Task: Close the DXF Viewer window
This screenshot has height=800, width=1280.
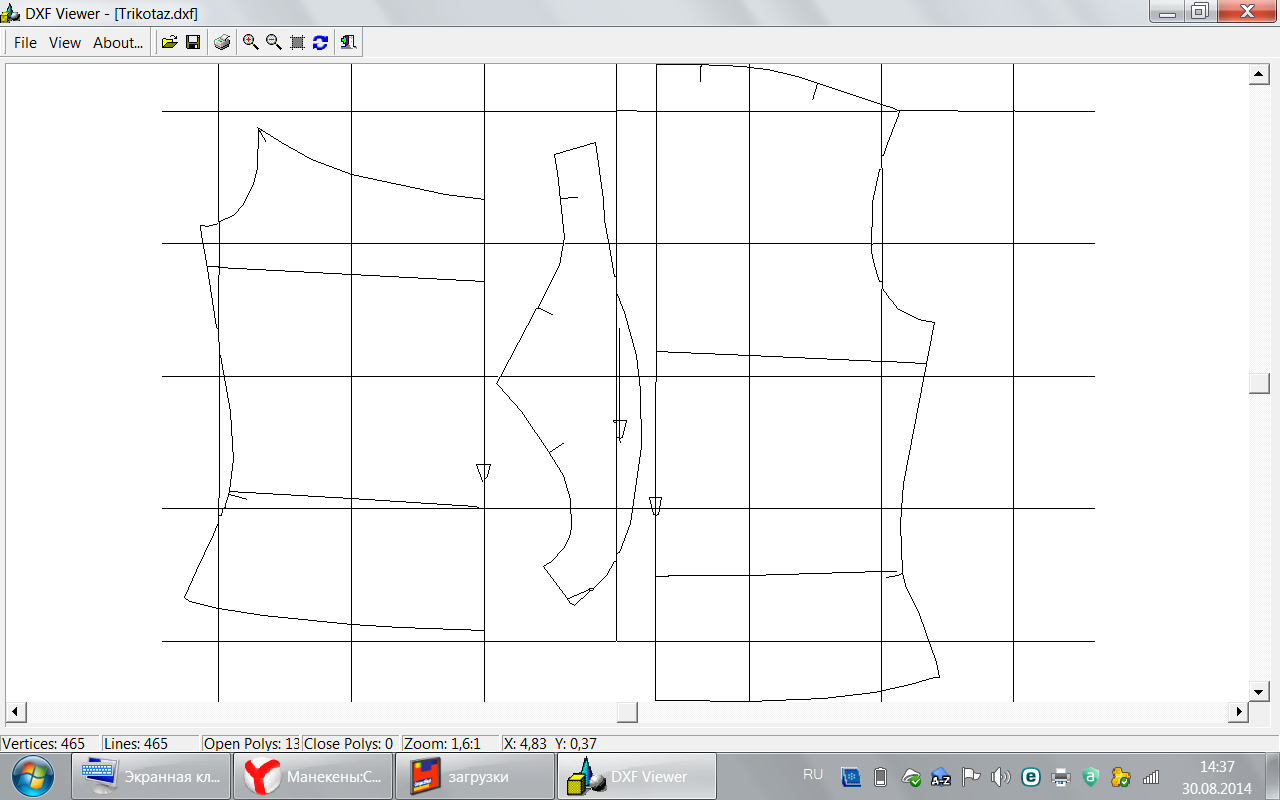Action: 1245,12
